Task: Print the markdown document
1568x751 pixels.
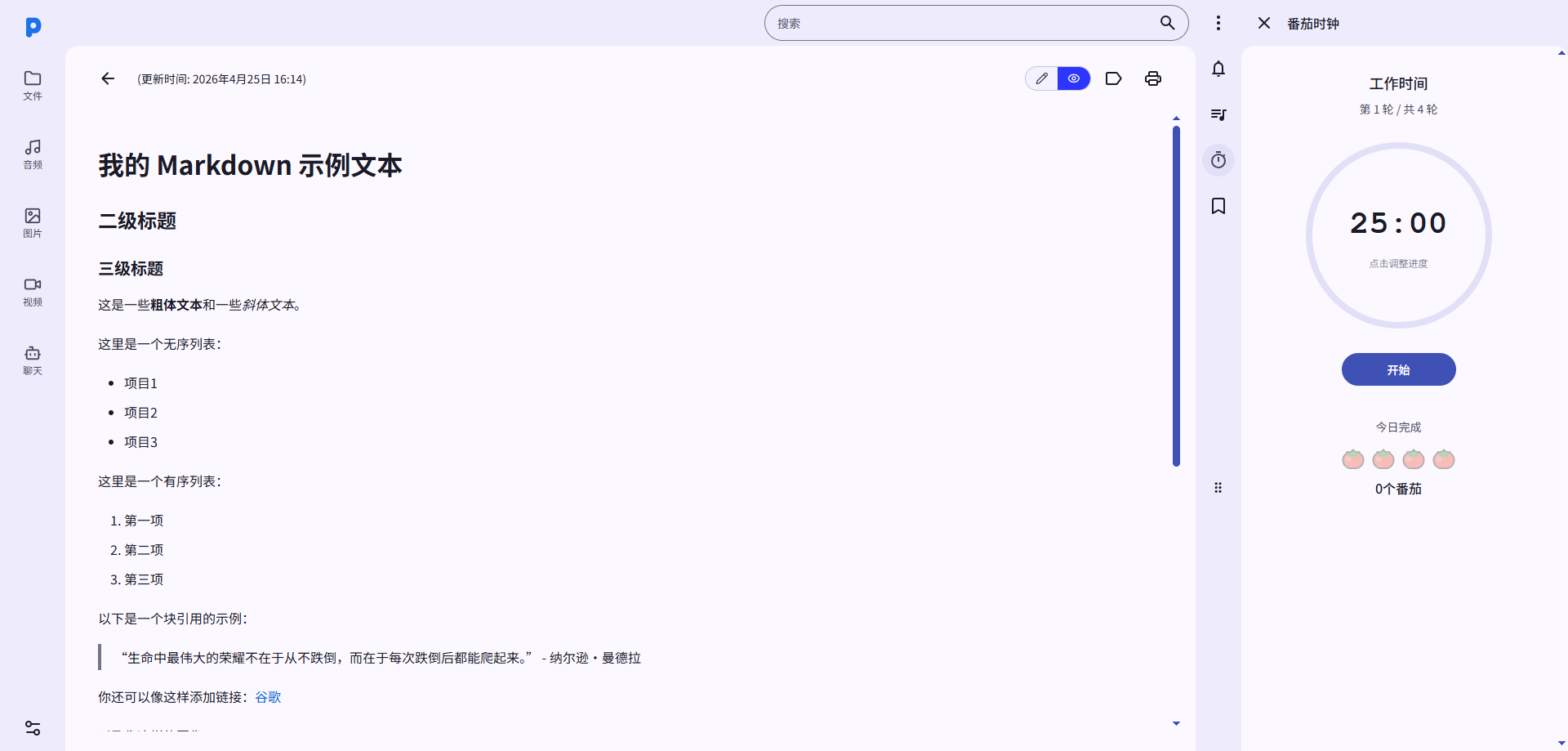Action: pos(1153,78)
